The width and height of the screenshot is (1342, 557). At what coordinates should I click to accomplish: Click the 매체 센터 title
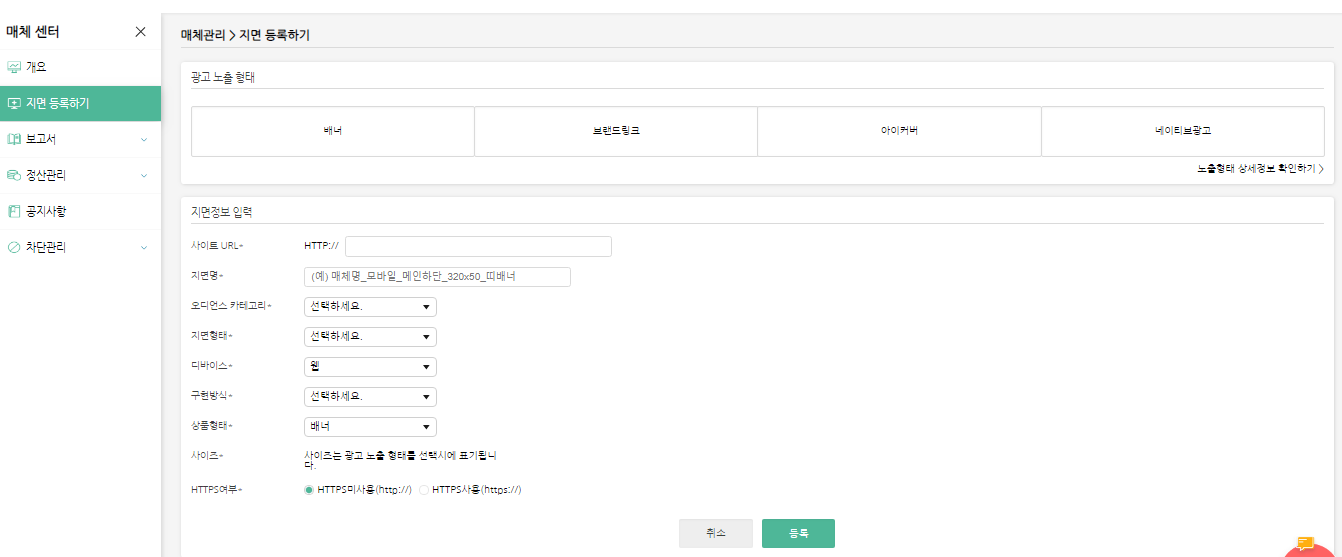(33, 32)
